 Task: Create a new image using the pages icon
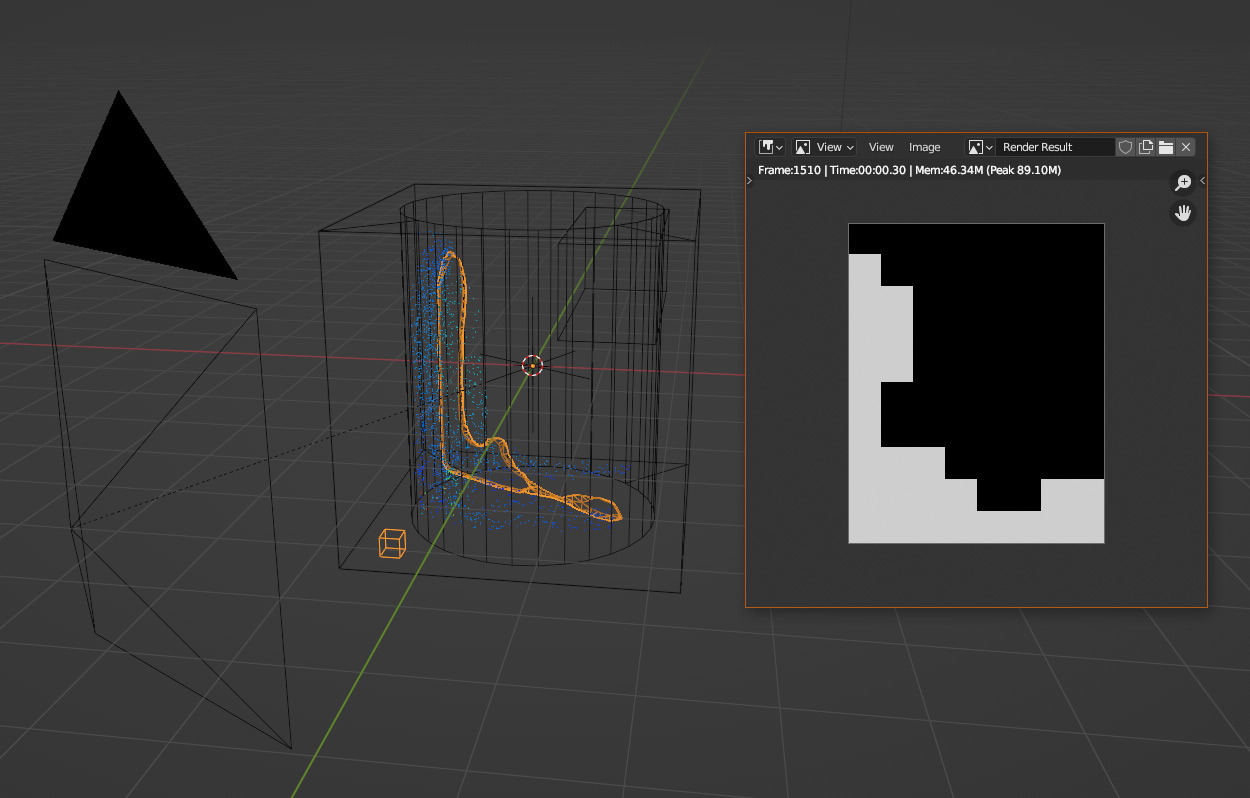tap(1145, 146)
